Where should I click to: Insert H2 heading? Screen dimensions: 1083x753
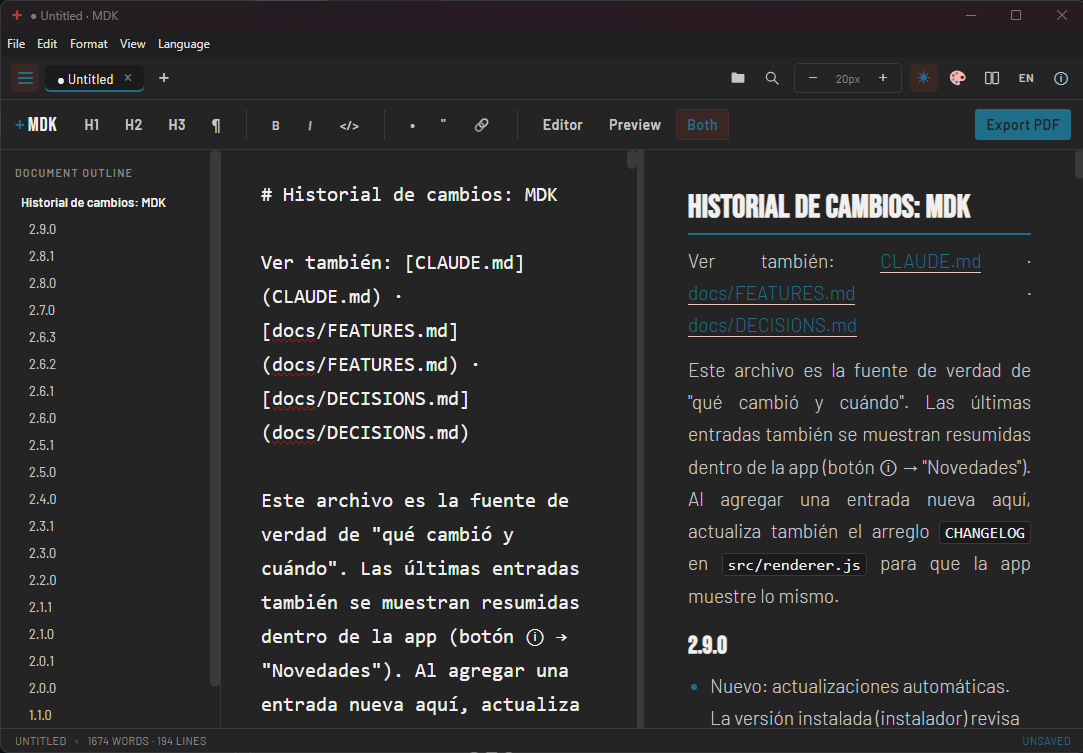pos(133,125)
